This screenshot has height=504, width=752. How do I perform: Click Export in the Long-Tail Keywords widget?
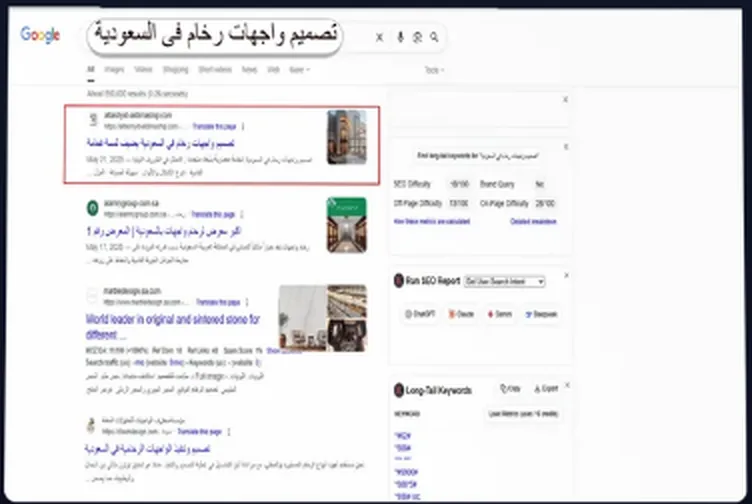(546, 388)
